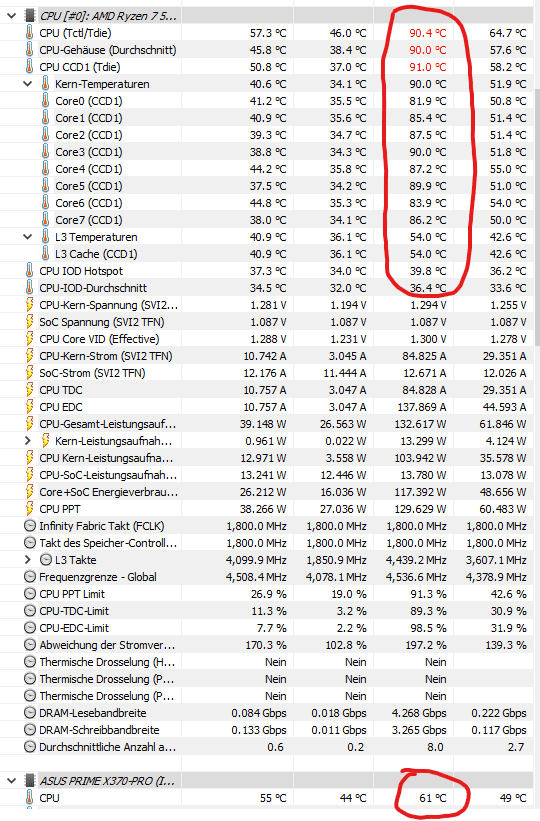Click the circle icon of CPU PPT Limit
Screen dimensions: 540x821
pos(30,594)
